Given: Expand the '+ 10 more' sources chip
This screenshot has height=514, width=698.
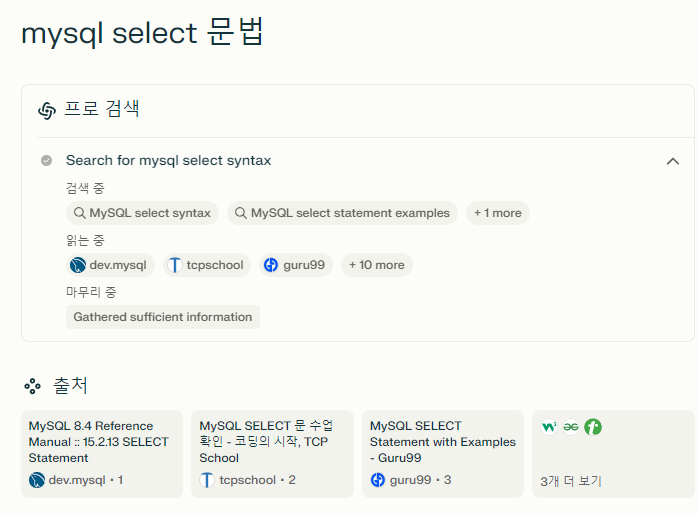Looking at the screenshot, I should pyautogui.click(x=377, y=265).
